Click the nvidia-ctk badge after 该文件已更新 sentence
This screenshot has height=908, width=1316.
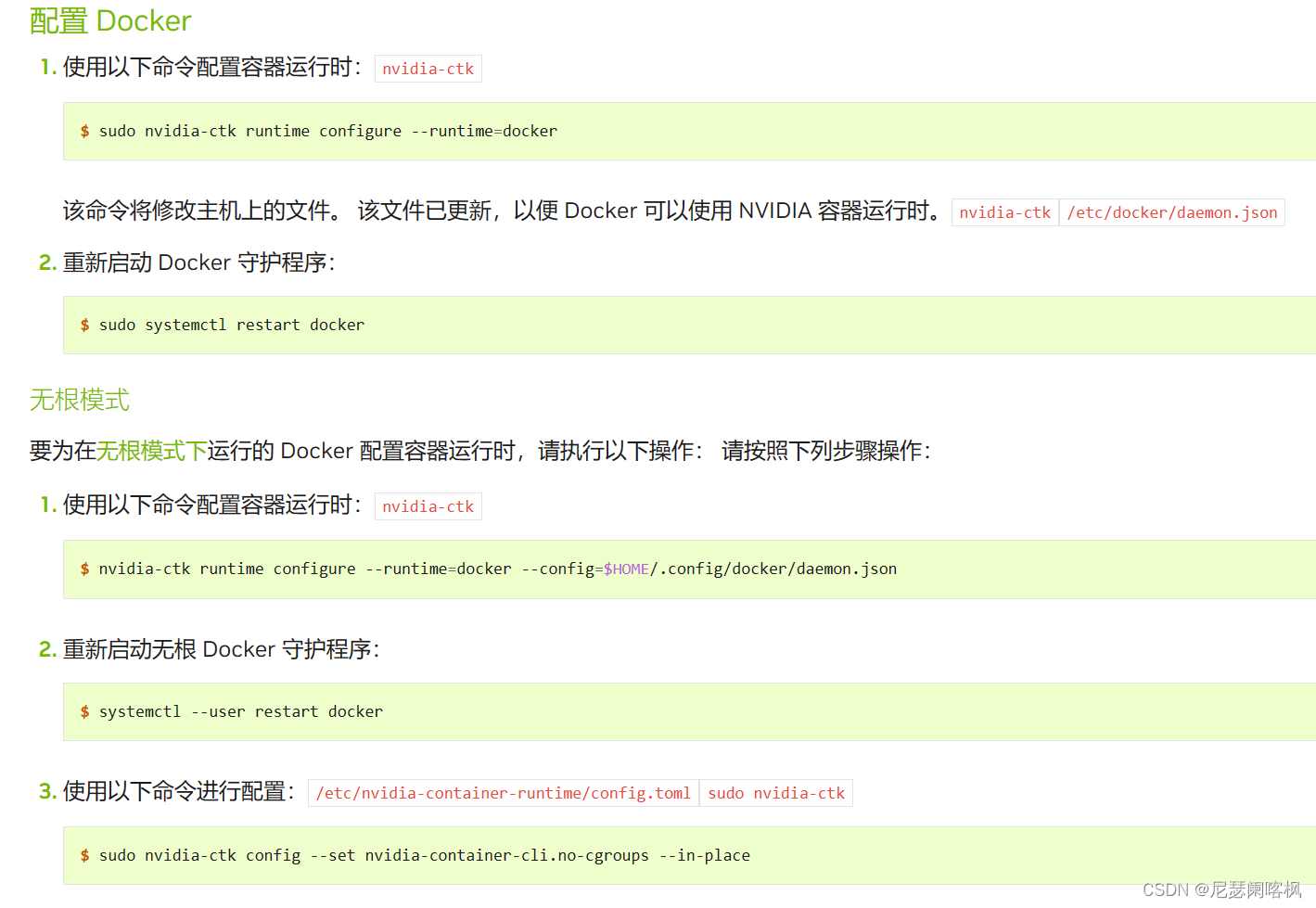(1004, 211)
